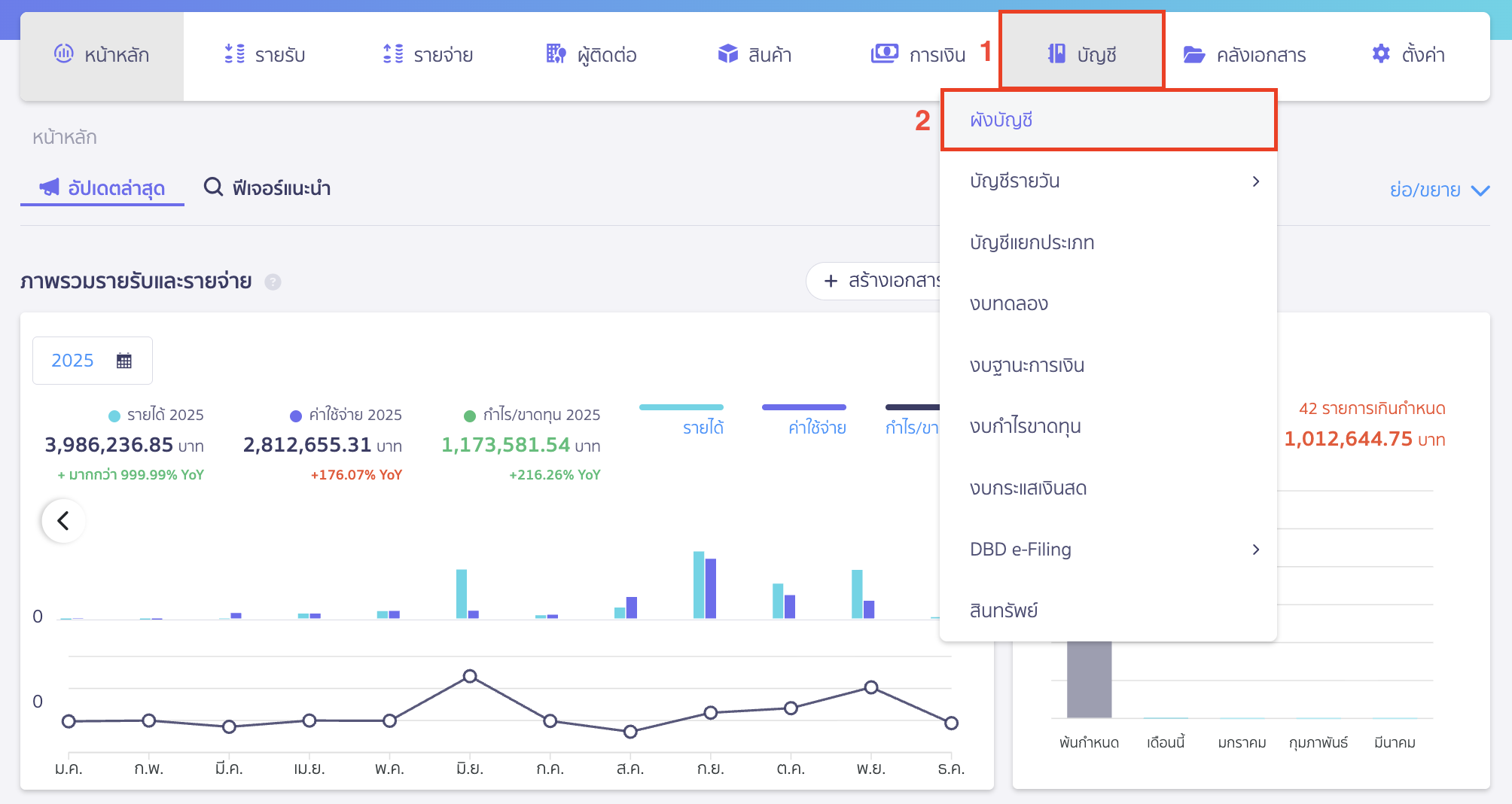This screenshot has height=804, width=1512.
Task: Open settings gear icon ตั้งค่า
Action: click(x=1380, y=54)
